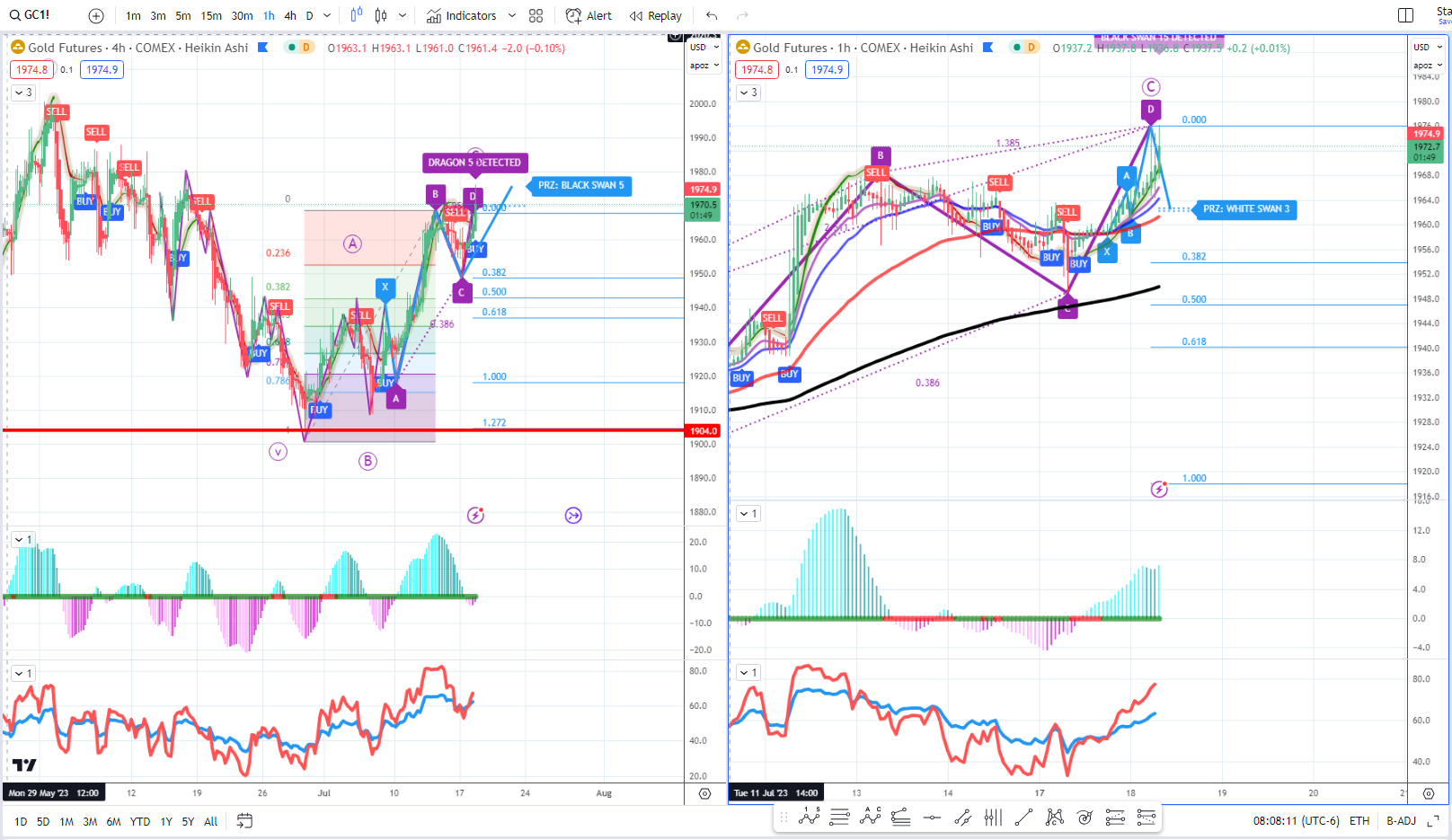Screen dimensions: 1452x840
Task: Select the Fib spiral drawing tool
Action: (1085, 817)
